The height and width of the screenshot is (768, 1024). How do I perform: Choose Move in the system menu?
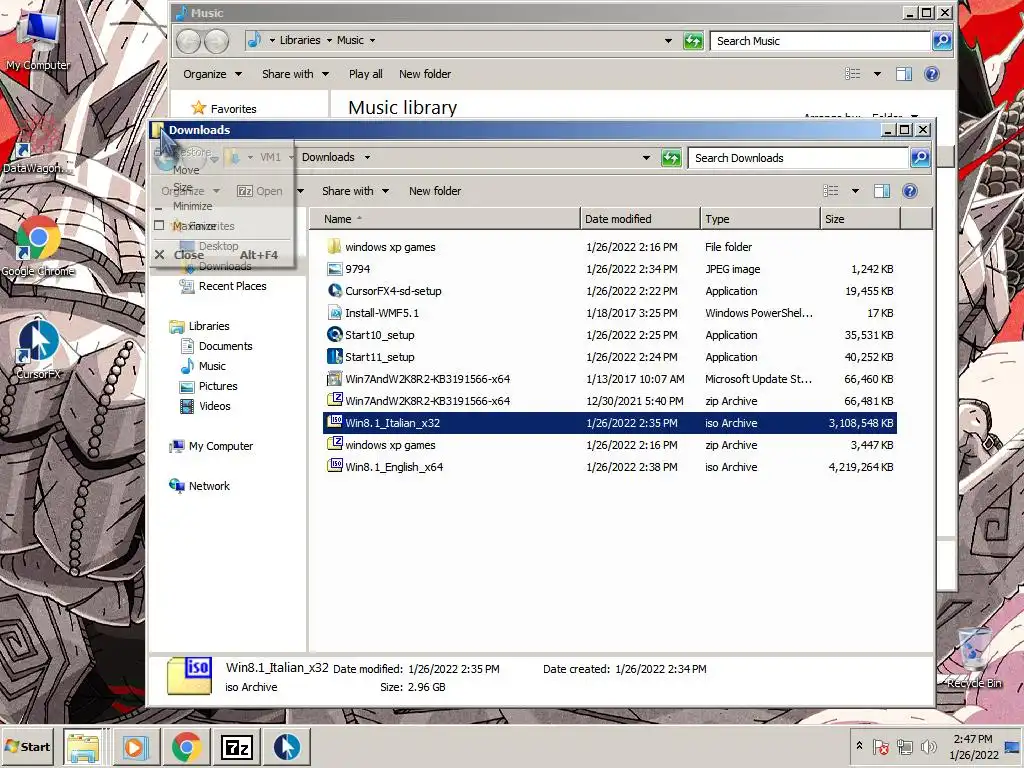[222, 170]
